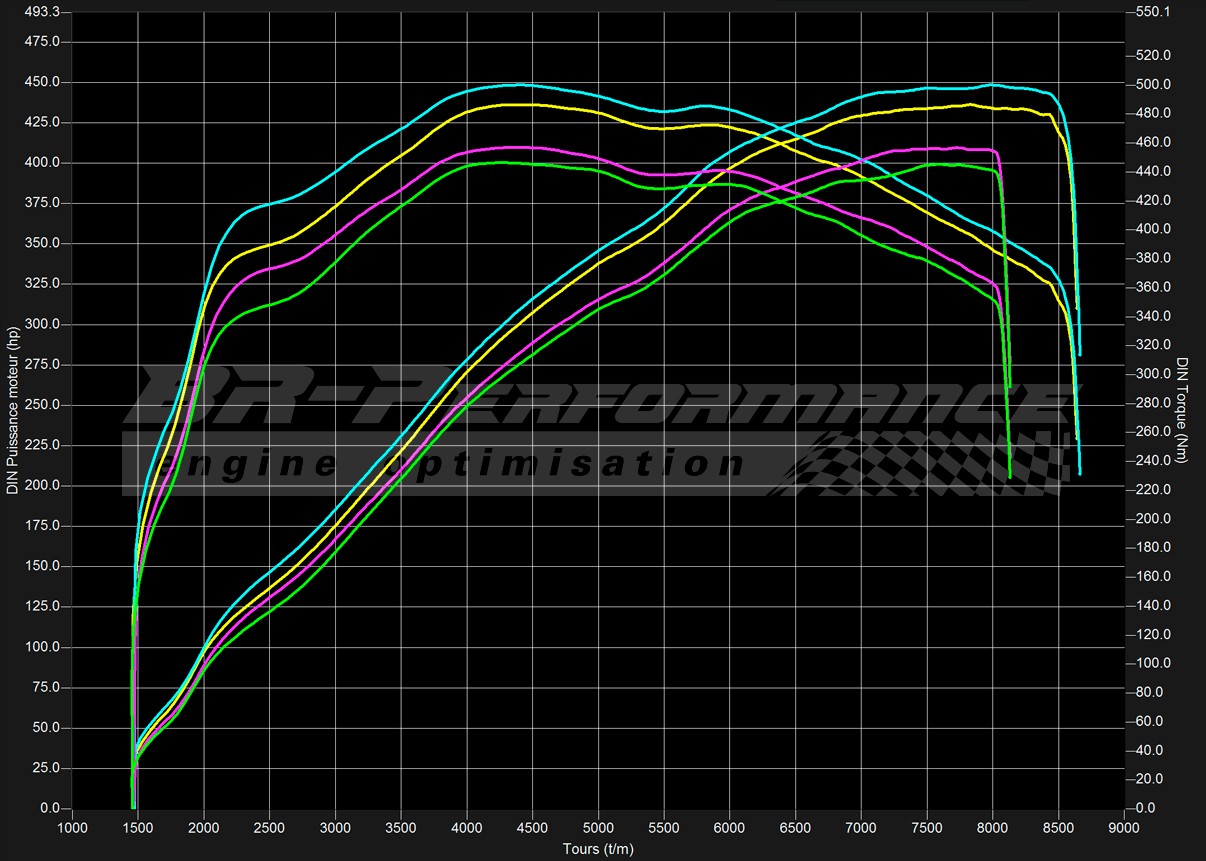This screenshot has height=861, width=1206.
Task: Click the 5000 tick on the RPM axis
Action: pos(598,828)
